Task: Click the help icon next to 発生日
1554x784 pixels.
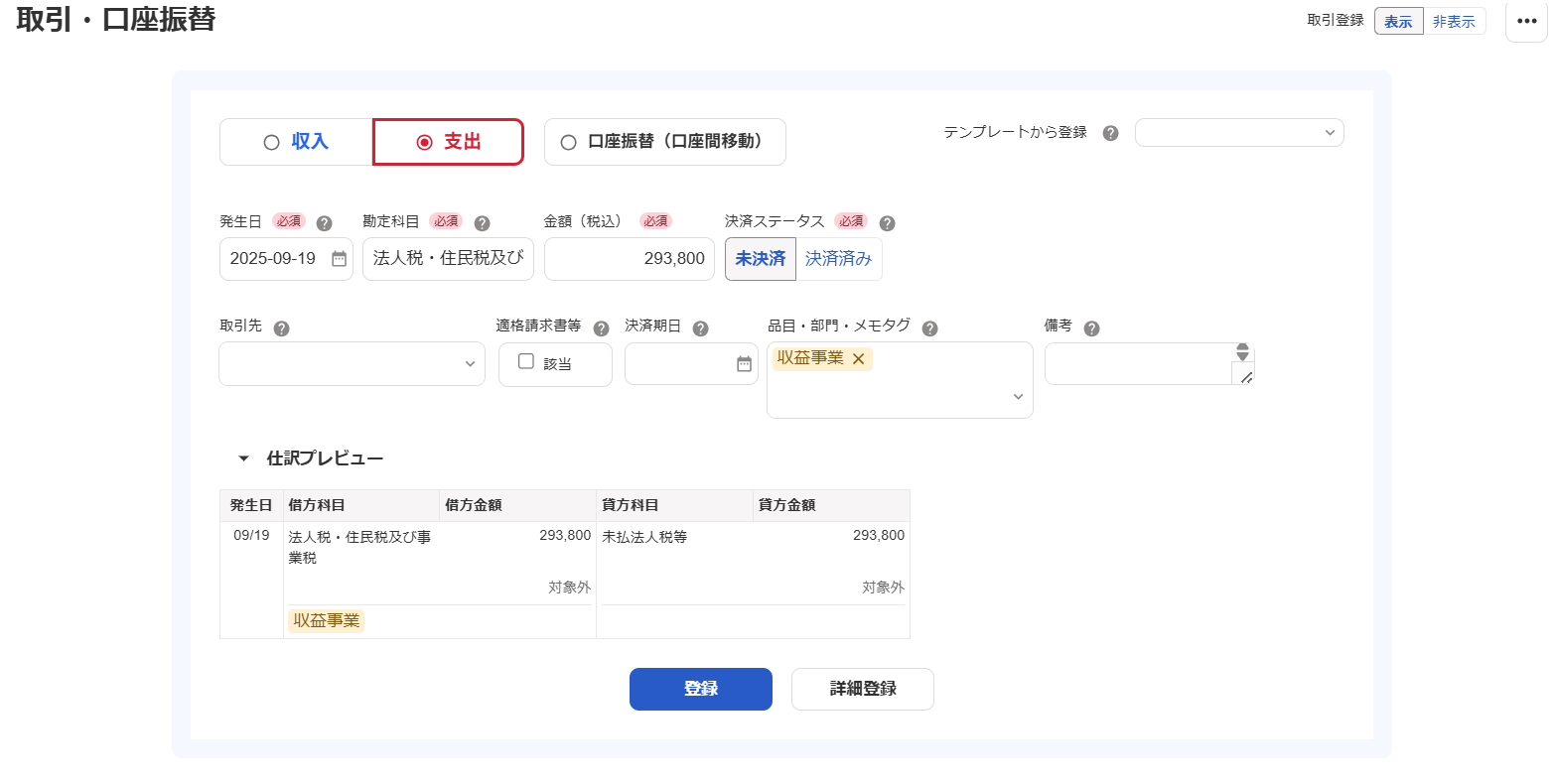Action: click(x=324, y=223)
